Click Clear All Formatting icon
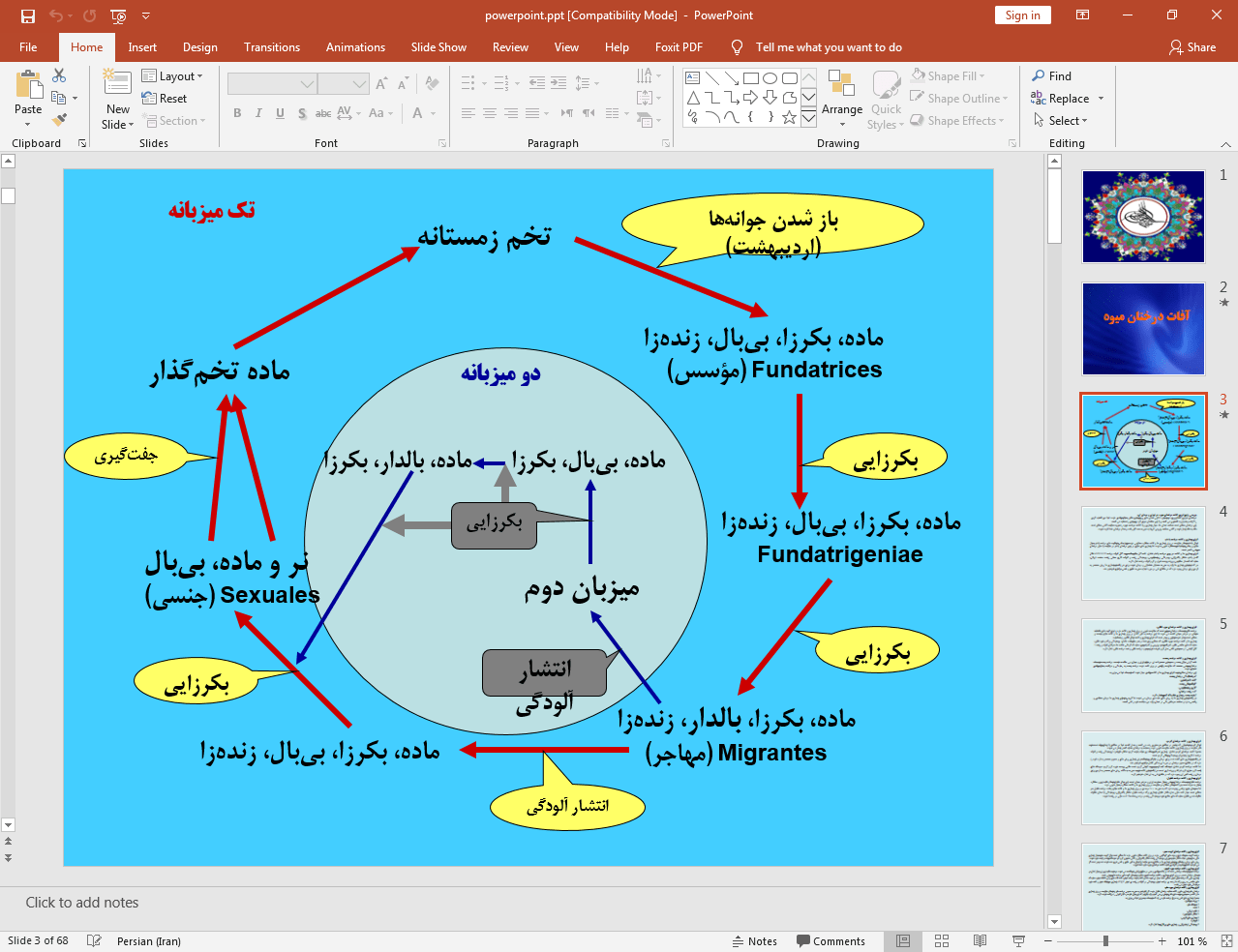The width and height of the screenshot is (1238, 952). pos(432,84)
